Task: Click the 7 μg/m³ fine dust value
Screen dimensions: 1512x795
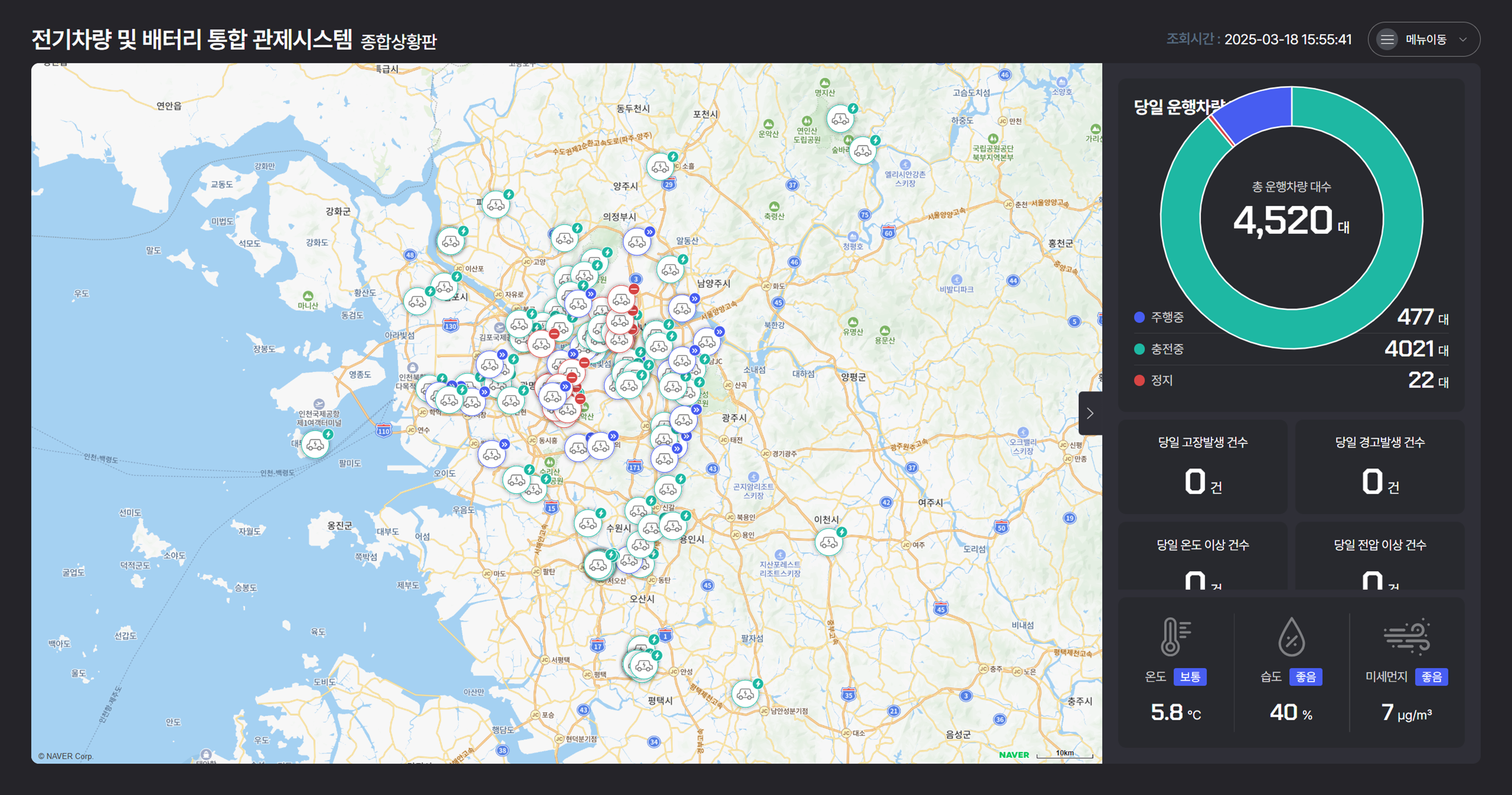Action: (1407, 712)
